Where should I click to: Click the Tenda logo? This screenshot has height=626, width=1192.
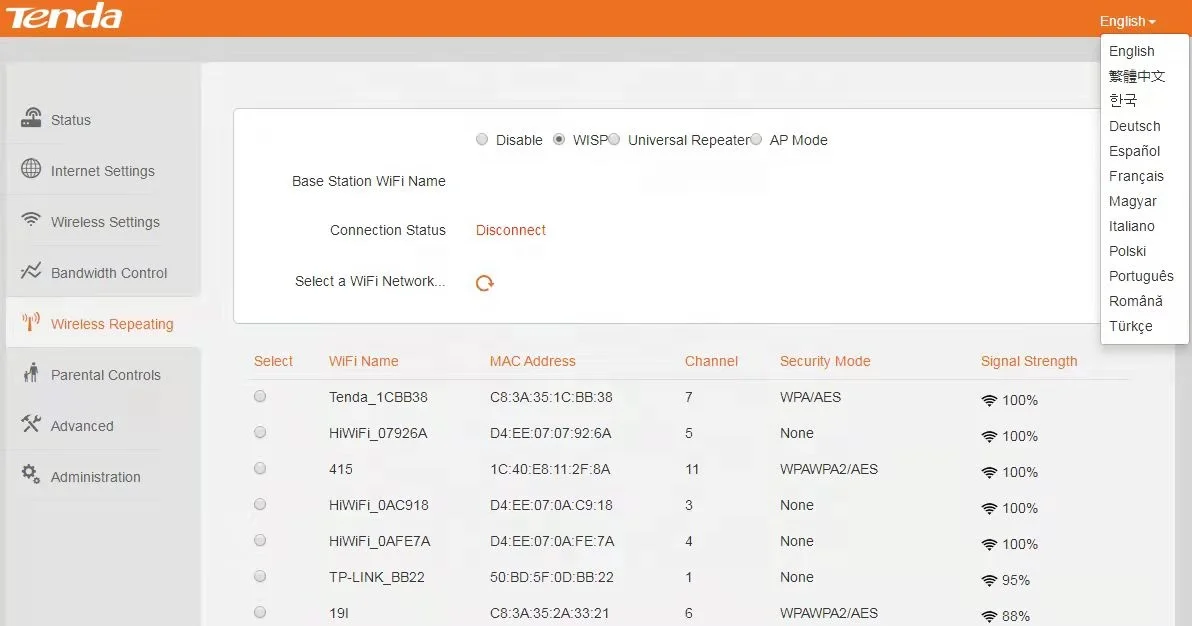pos(62,17)
